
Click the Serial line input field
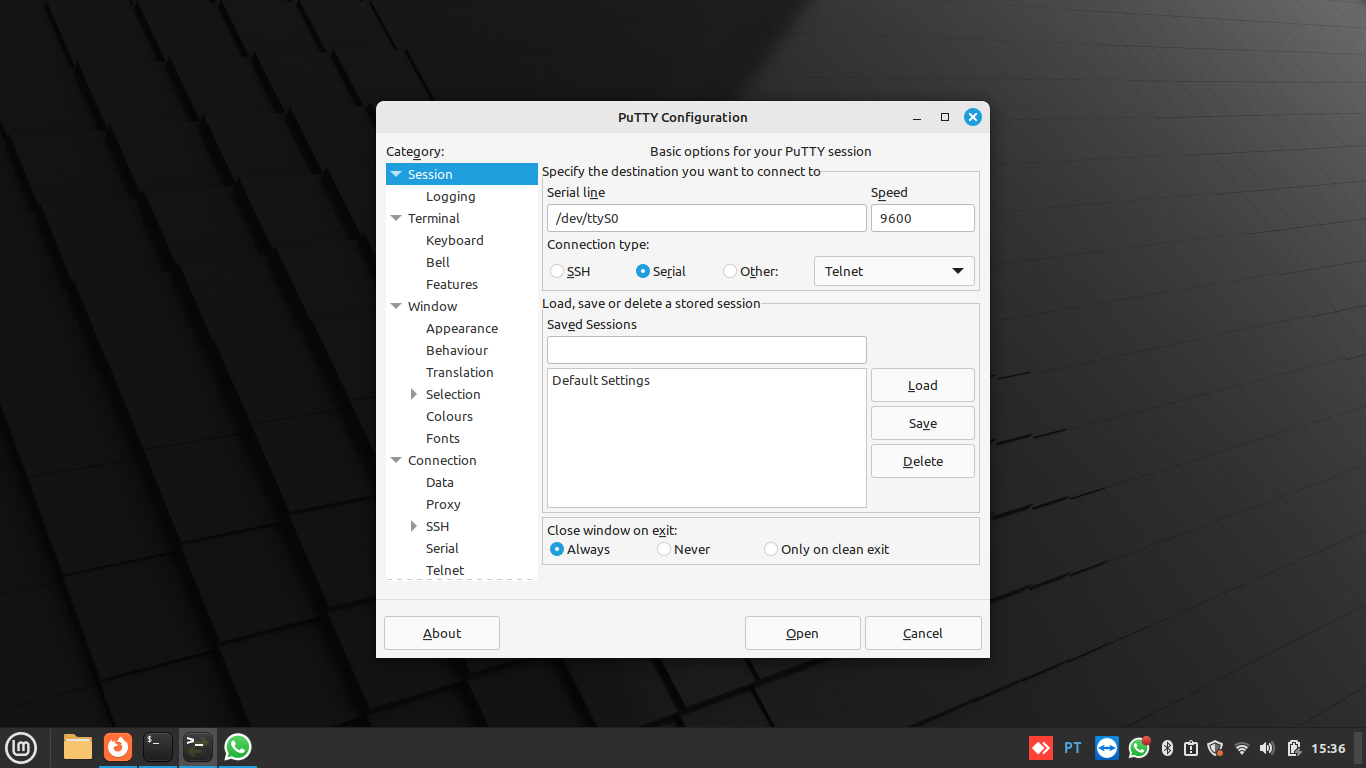[x=707, y=218]
